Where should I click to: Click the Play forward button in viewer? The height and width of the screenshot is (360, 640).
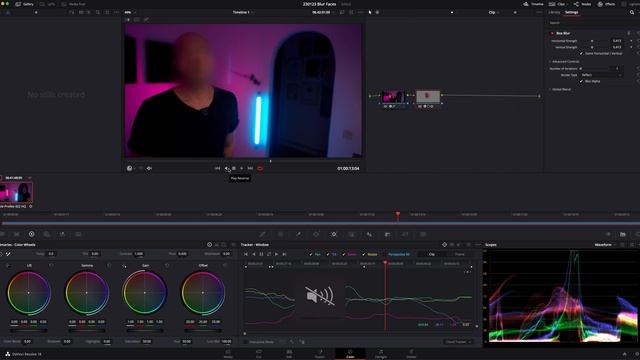(242, 168)
